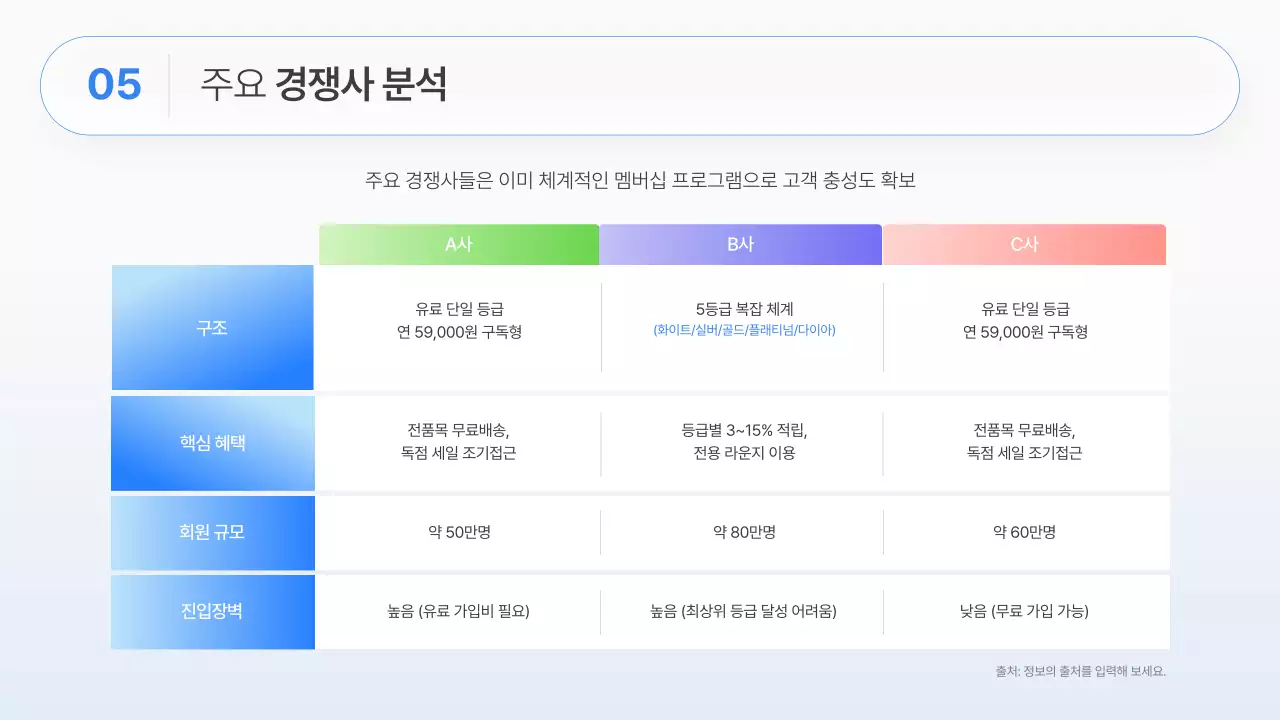Click the 회원 규모 row label

coord(212,532)
